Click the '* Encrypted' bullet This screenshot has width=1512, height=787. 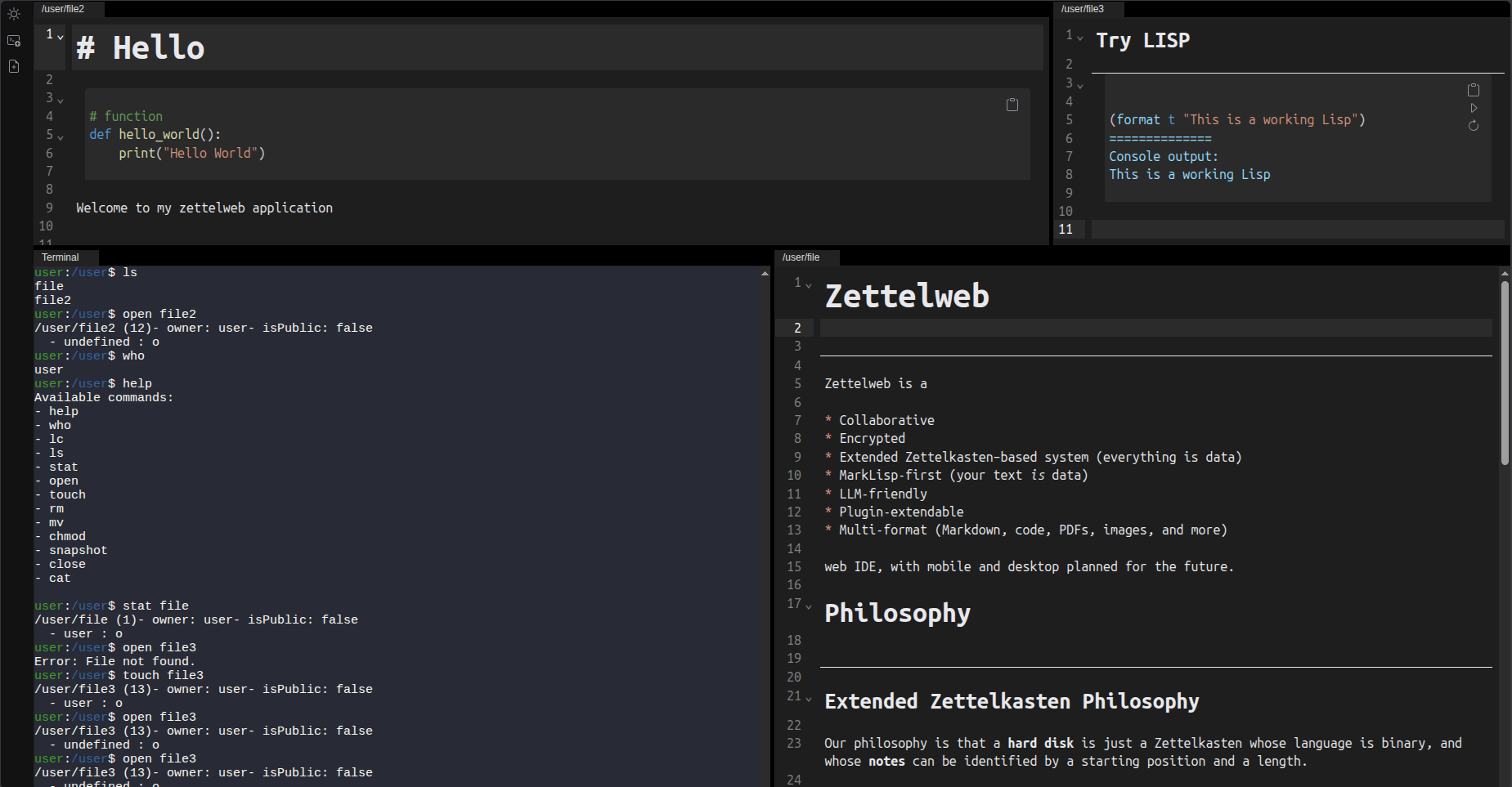click(864, 439)
